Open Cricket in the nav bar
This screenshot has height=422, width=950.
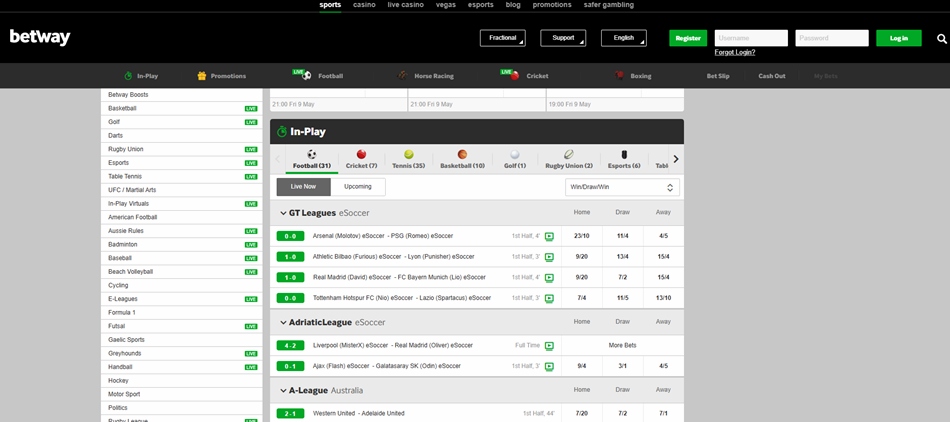click(525, 76)
